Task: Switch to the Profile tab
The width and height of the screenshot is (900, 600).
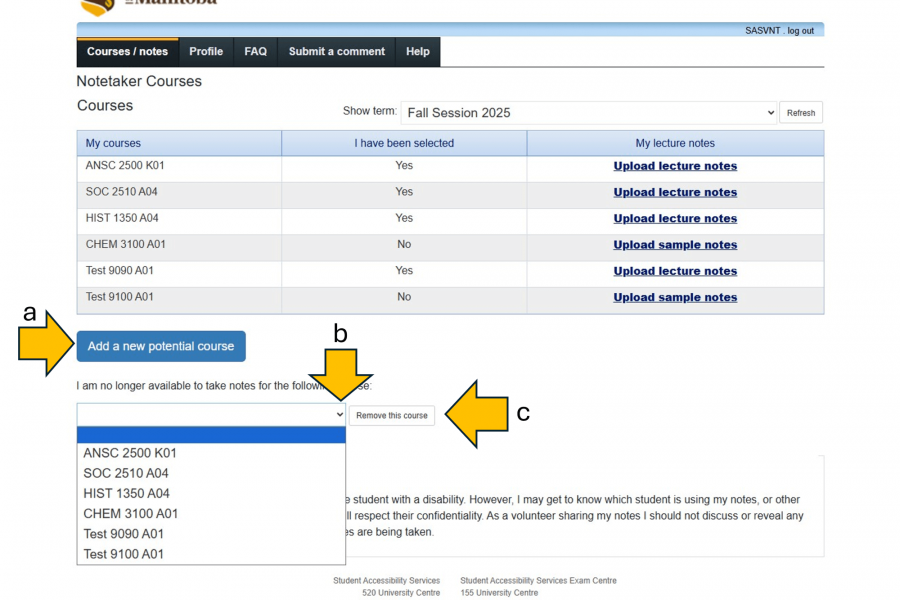Action: click(x=206, y=52)
